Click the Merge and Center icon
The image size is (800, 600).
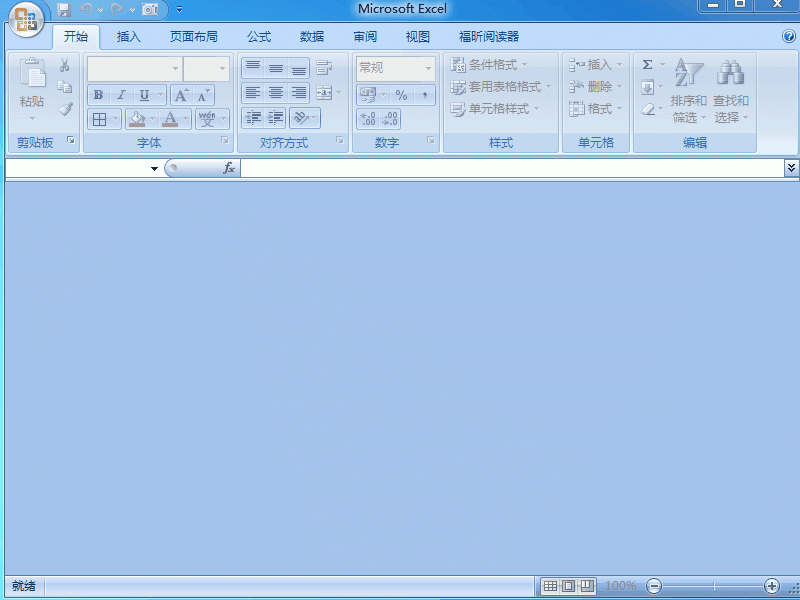click(322, 93)
